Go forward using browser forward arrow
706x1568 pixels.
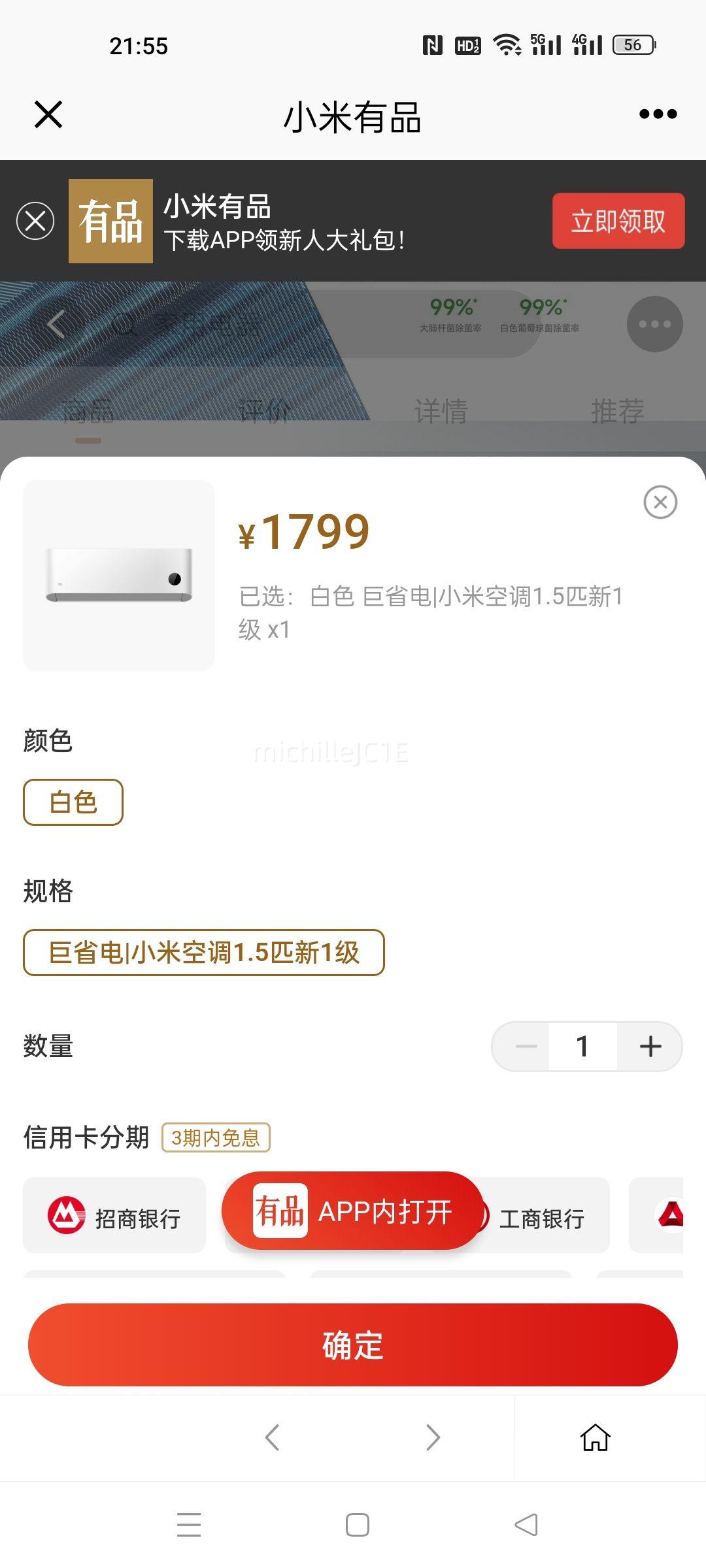point(433,1437)
